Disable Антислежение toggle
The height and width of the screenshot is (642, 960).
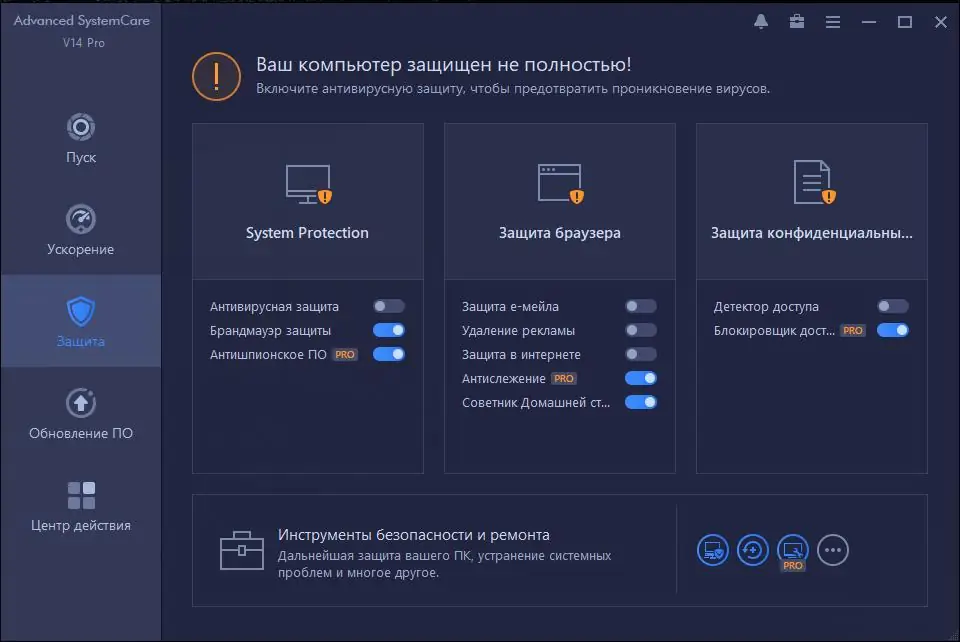click(x=641, y=378)
